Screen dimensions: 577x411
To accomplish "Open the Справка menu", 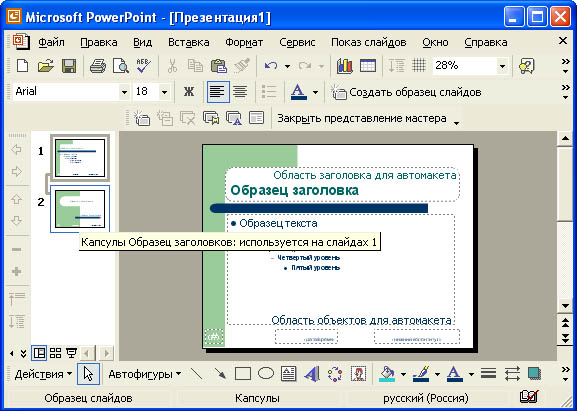I will pyautogui.click(x=486, y=42).
